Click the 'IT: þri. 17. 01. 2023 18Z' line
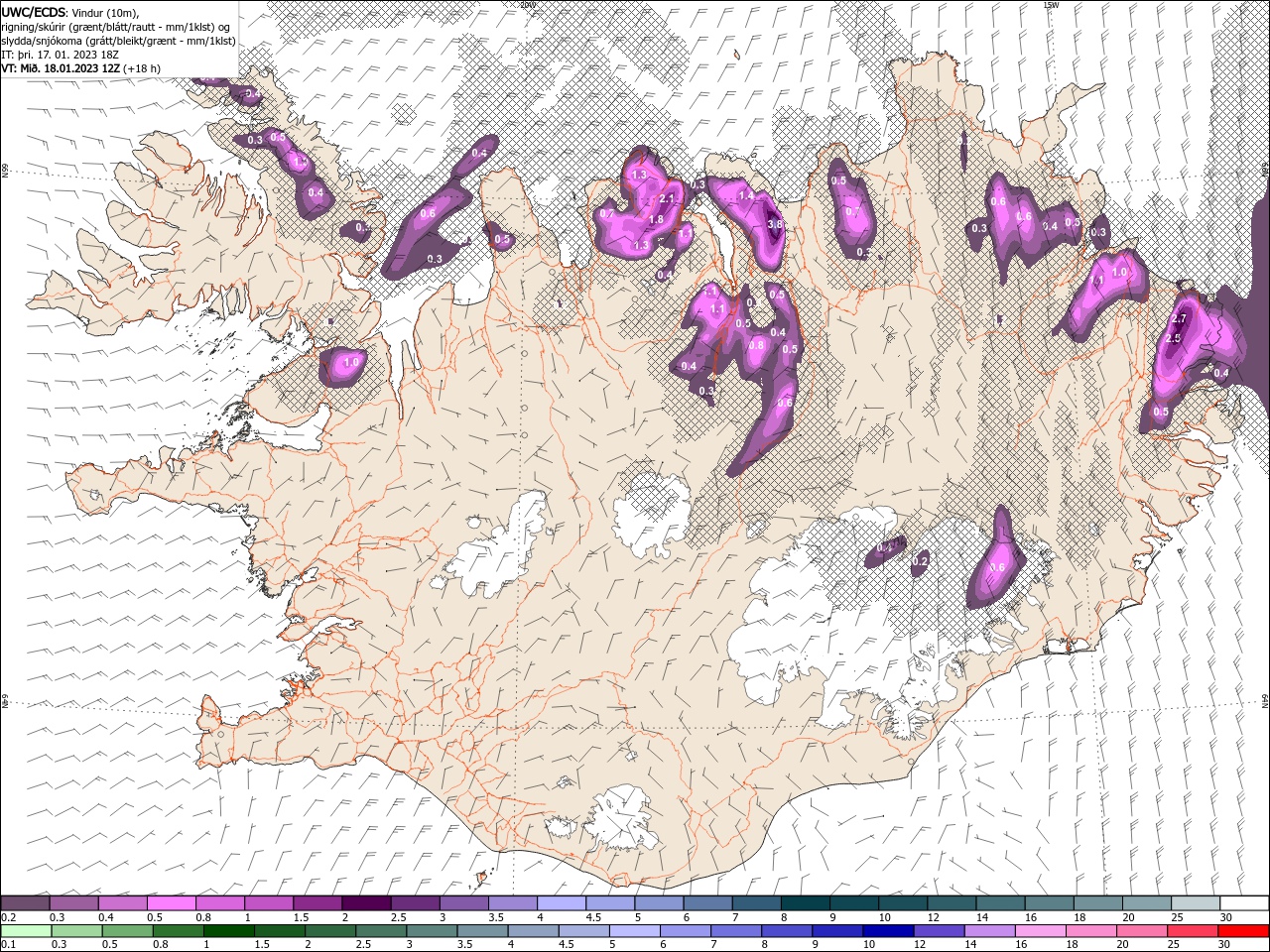The height and width of the screenshot is (952, 1270). click(61, 55)
